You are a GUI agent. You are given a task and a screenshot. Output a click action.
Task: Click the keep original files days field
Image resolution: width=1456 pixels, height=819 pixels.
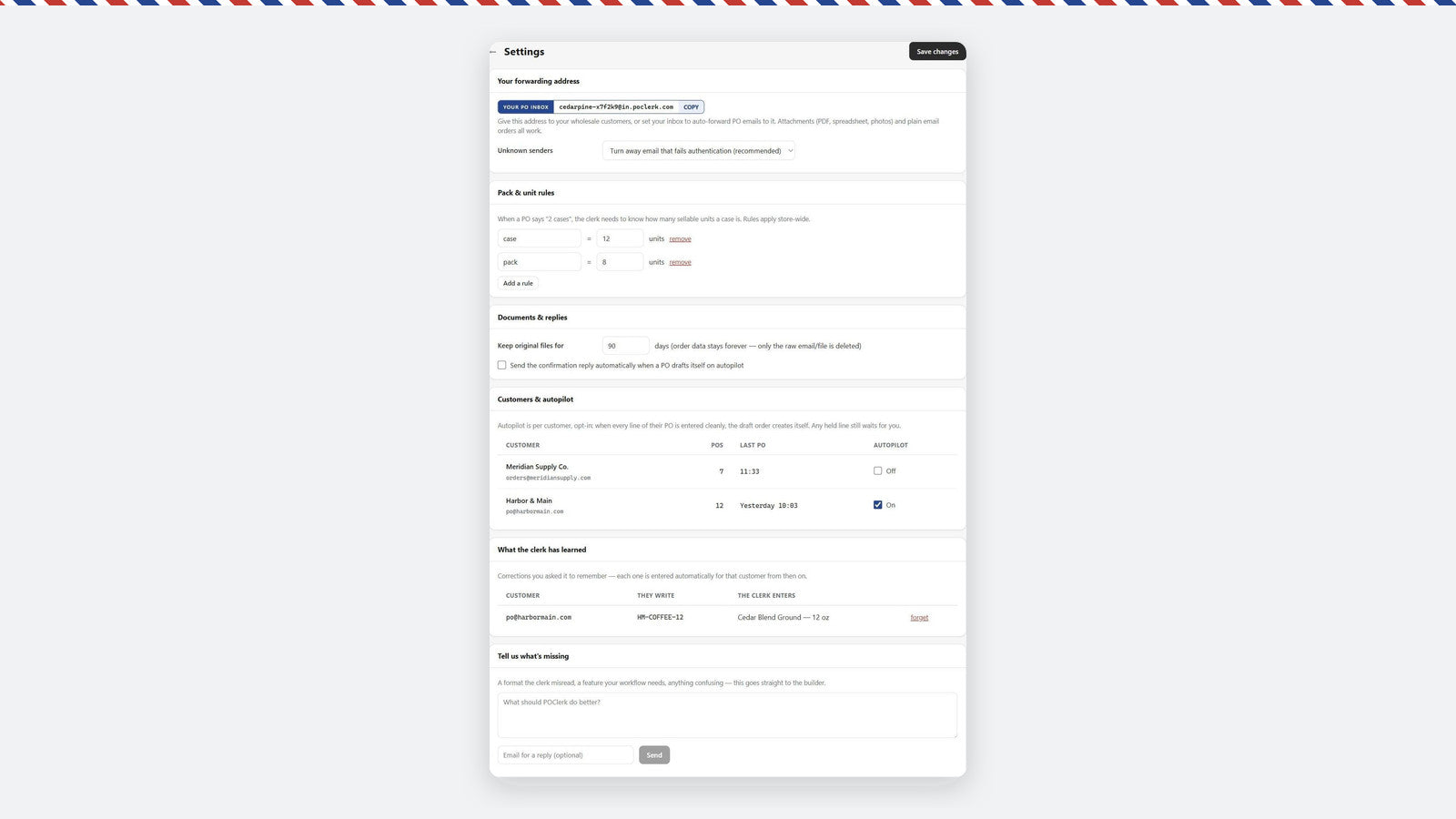(625, 346)
